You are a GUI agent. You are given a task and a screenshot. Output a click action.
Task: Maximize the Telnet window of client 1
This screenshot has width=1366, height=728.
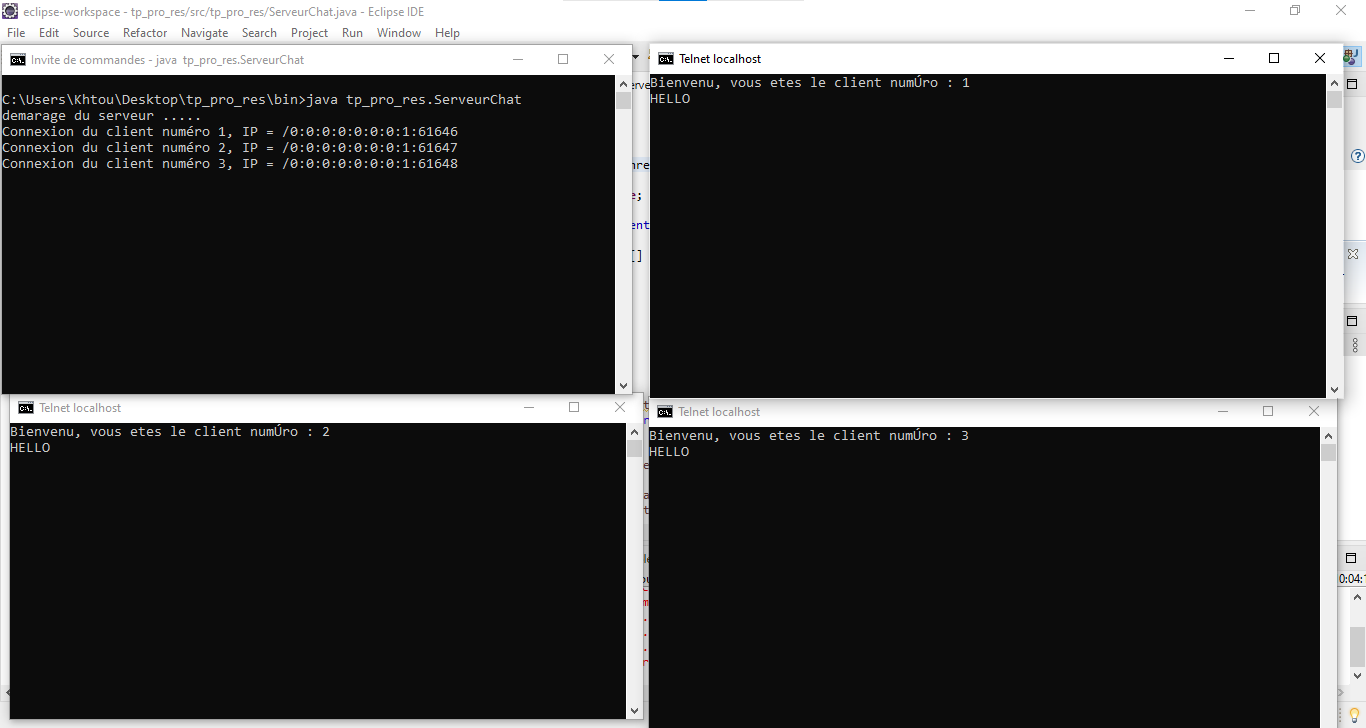click(x=1274, y=58)
